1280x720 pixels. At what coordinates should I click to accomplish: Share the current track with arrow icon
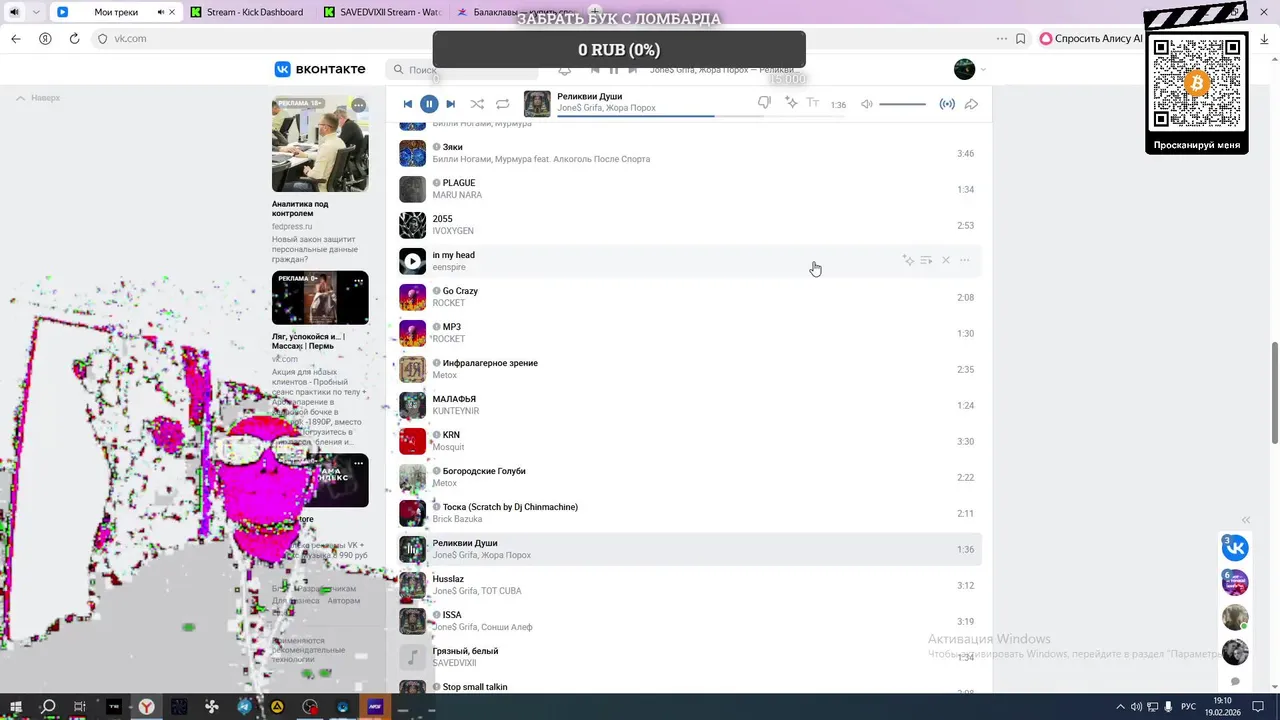pyautogui.click(x=971, y=104)
